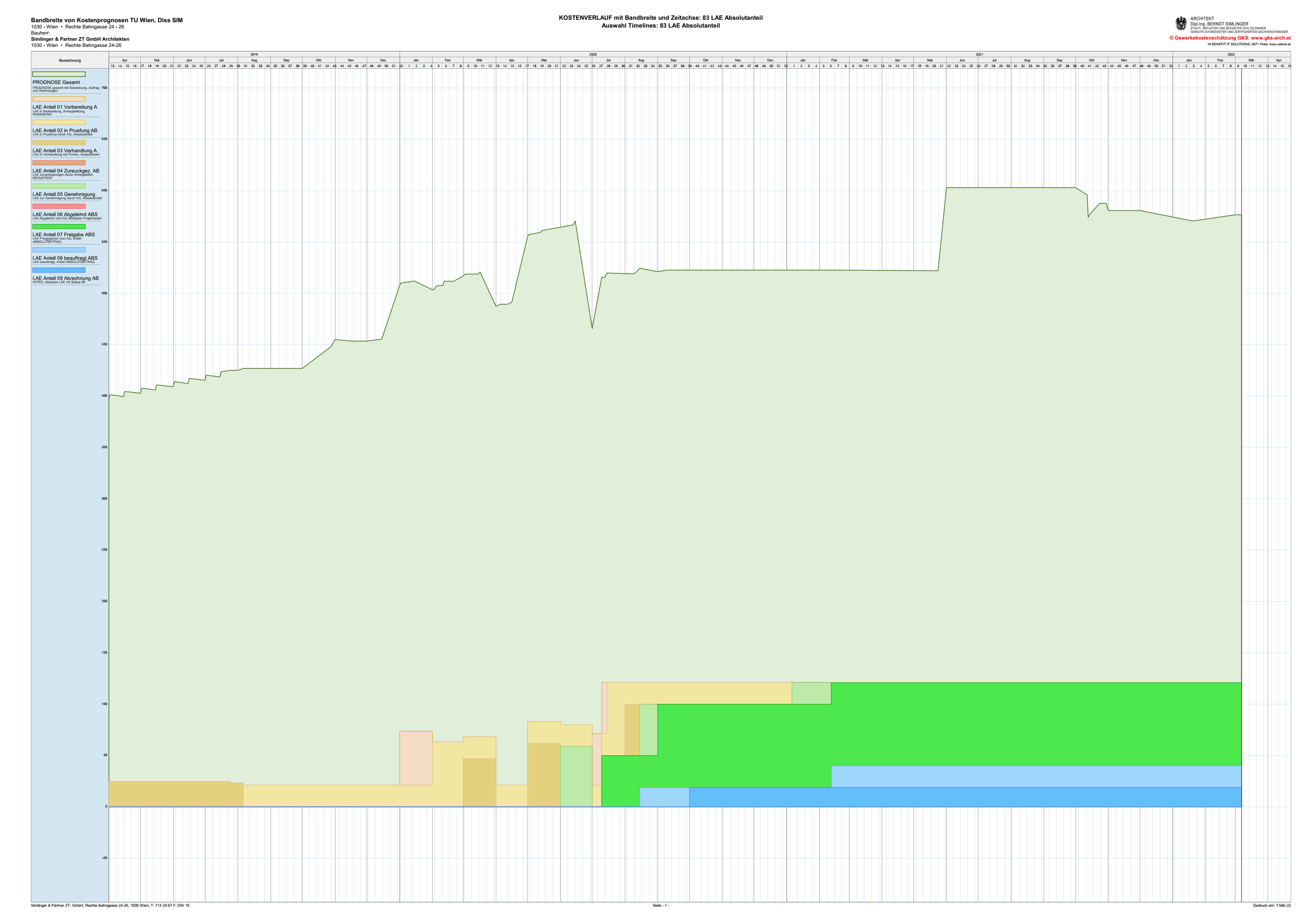Click the LAE Anteil 09 Abrechnung blue swatch
The image size is (1308, 924).
click(59, 270)
